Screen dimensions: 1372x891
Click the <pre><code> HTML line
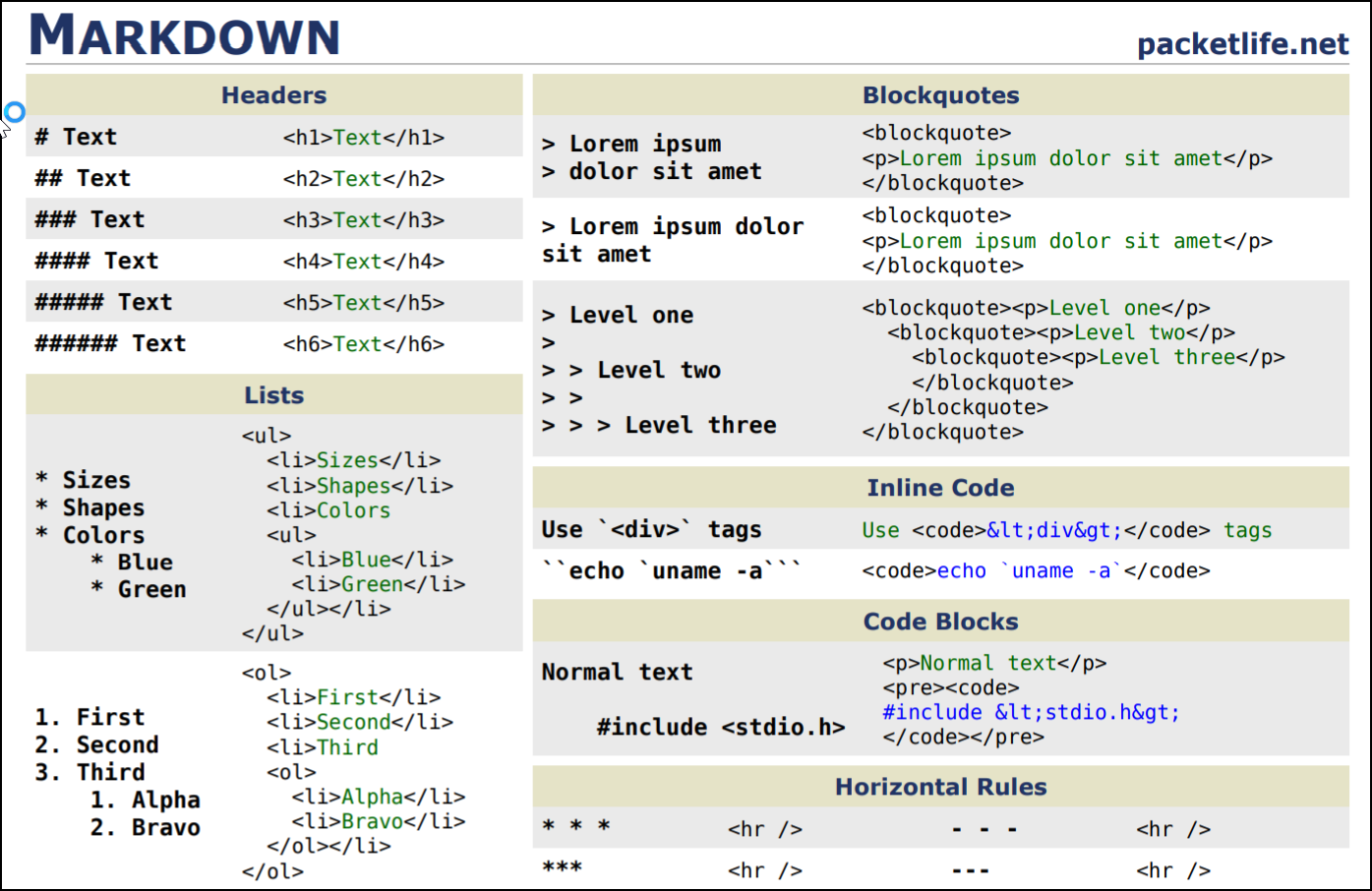[x=951, y=687]
